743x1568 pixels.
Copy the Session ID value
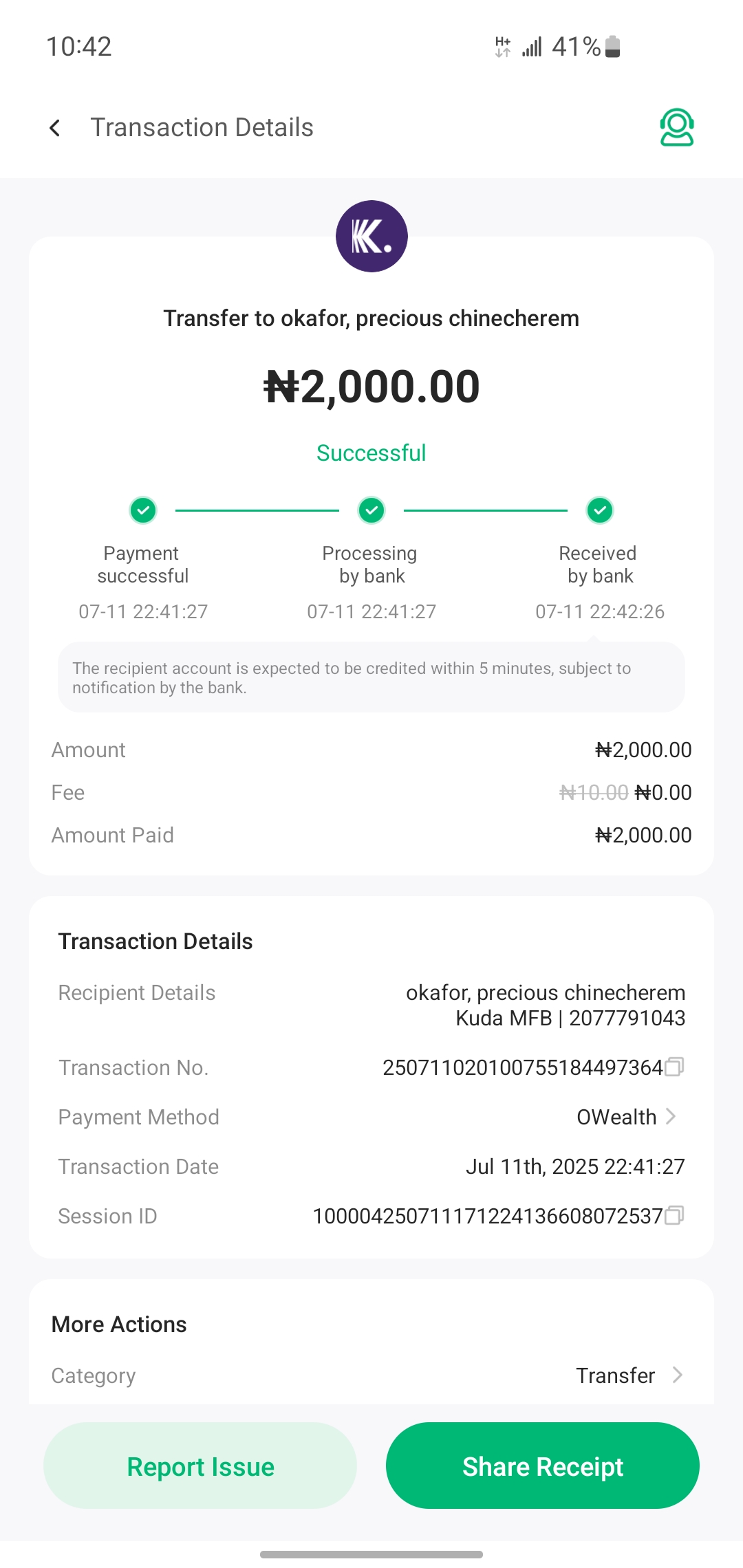point(674,1215)
